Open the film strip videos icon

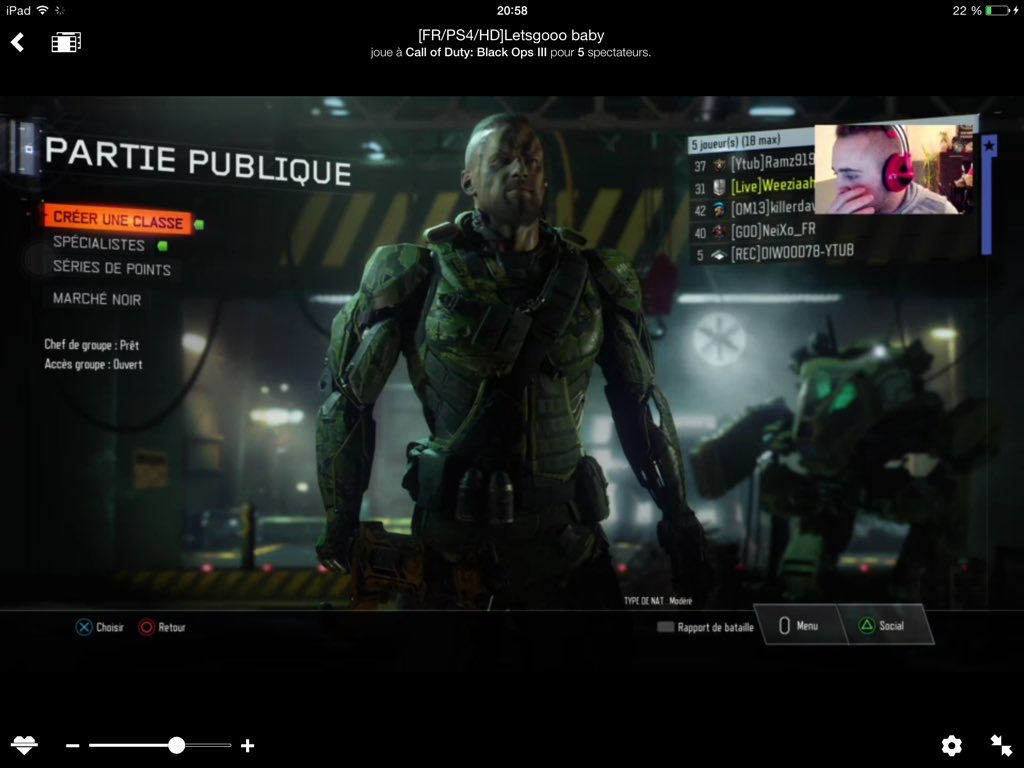pos(66,42)
